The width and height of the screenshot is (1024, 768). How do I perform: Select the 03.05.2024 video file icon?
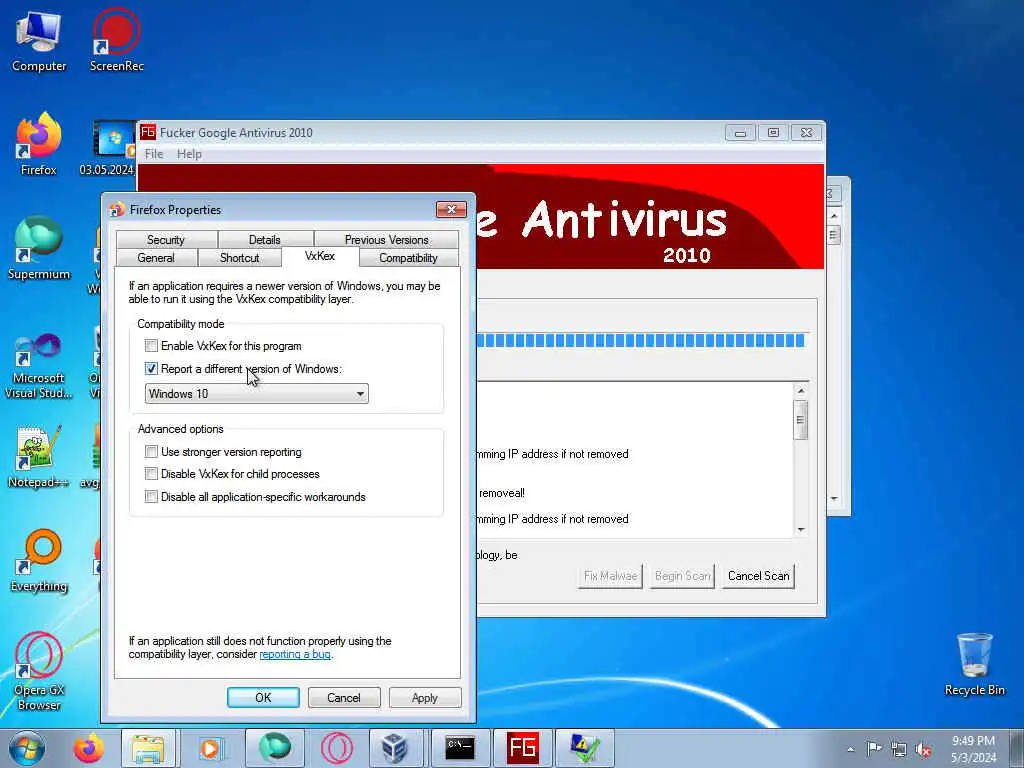112,149
